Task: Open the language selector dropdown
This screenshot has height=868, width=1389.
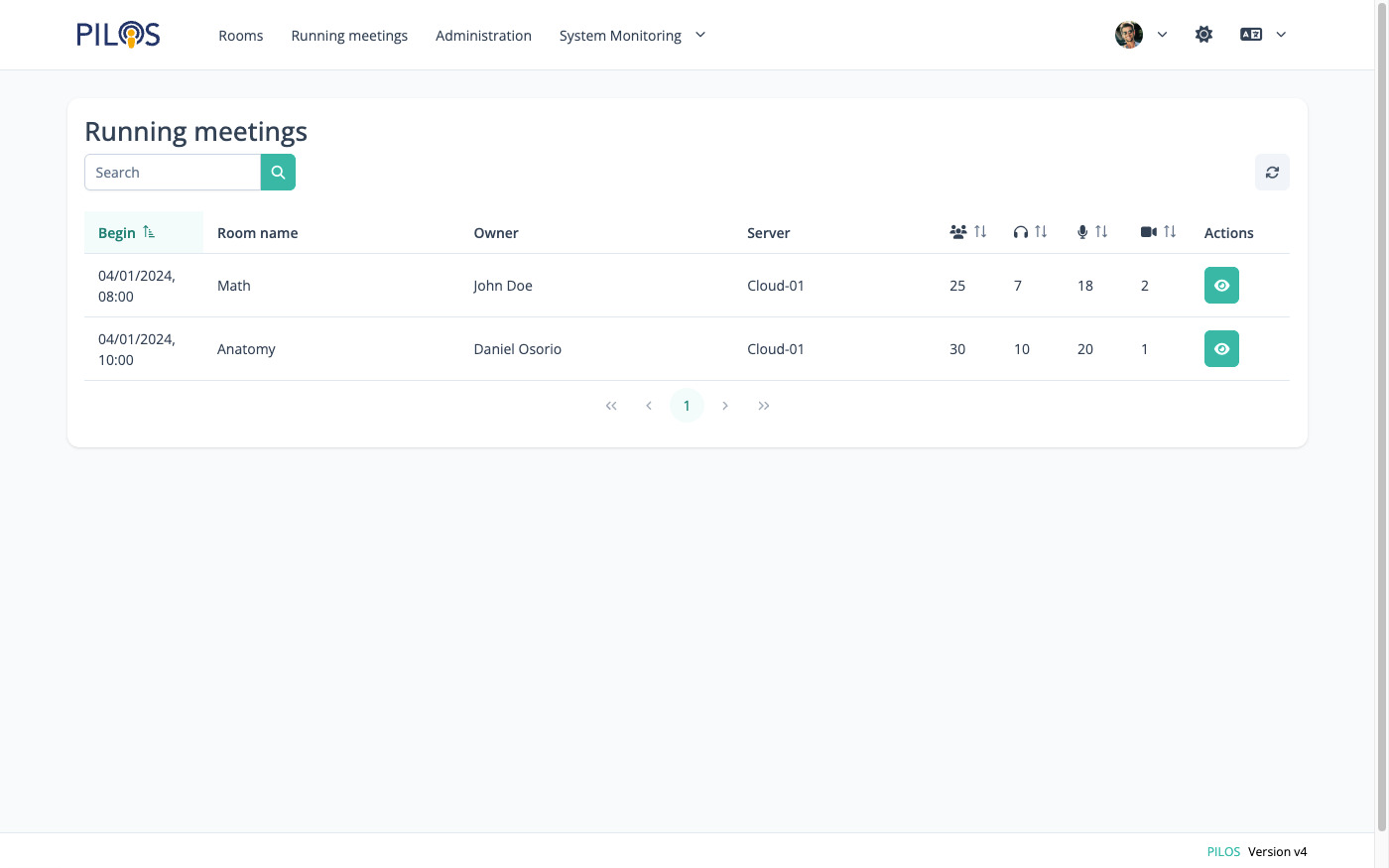Action: click(1262, 35)
